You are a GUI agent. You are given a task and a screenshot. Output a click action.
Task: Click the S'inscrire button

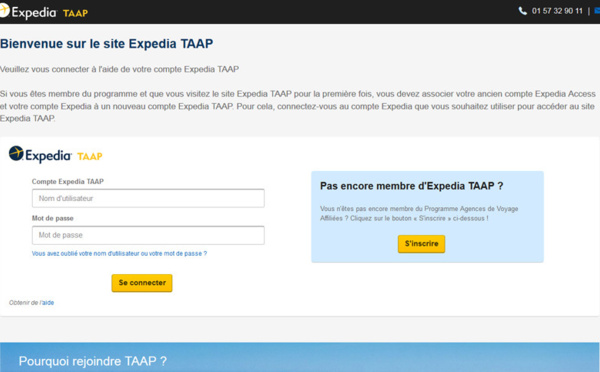pos(421,244)
